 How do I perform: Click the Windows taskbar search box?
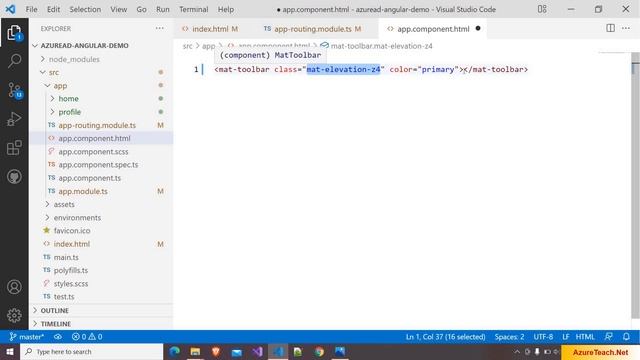click(x=92, y=351)
